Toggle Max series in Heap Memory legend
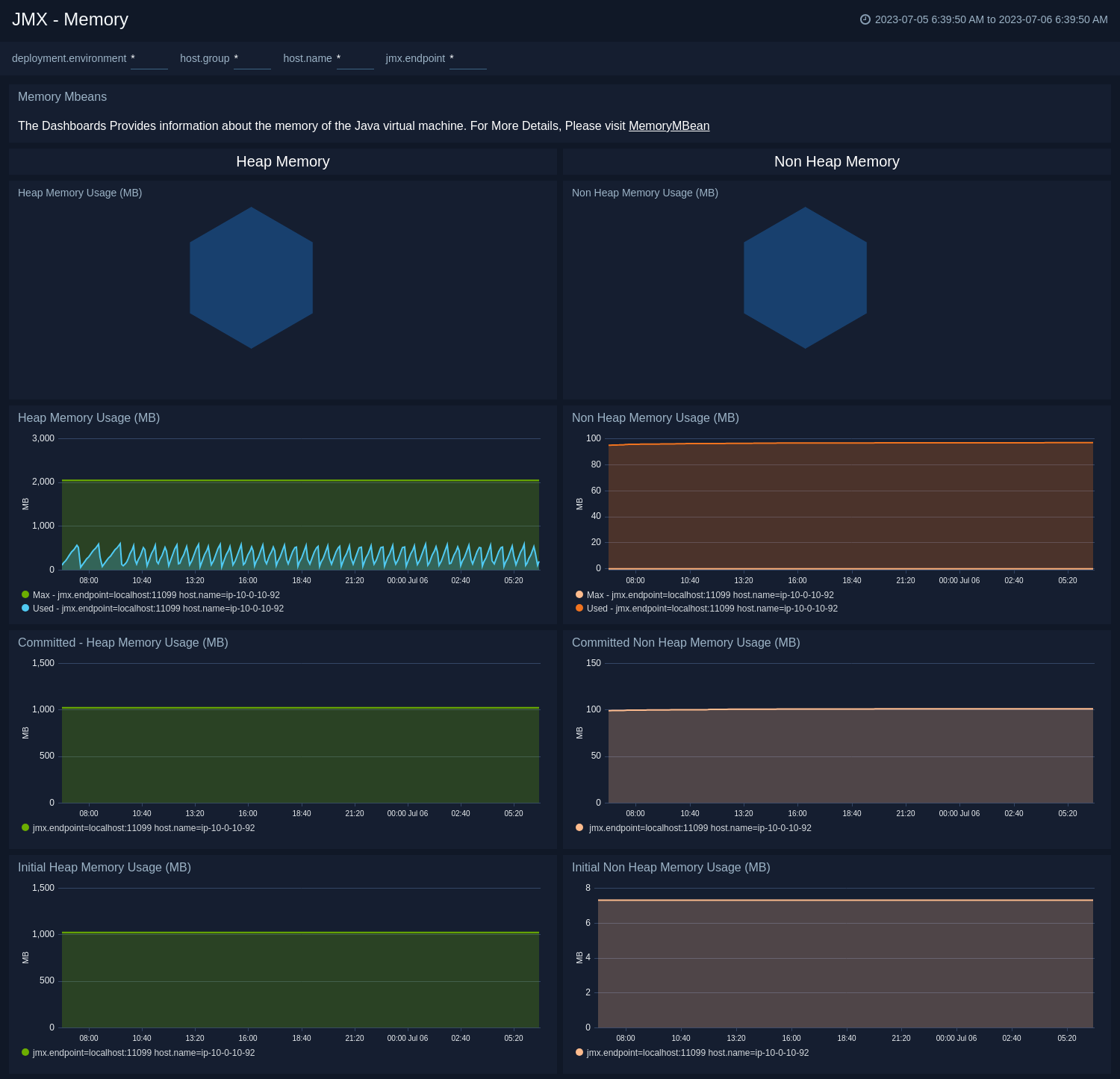The height and width of the screenshot is (1079, 1120). click(x=151, y=595)
